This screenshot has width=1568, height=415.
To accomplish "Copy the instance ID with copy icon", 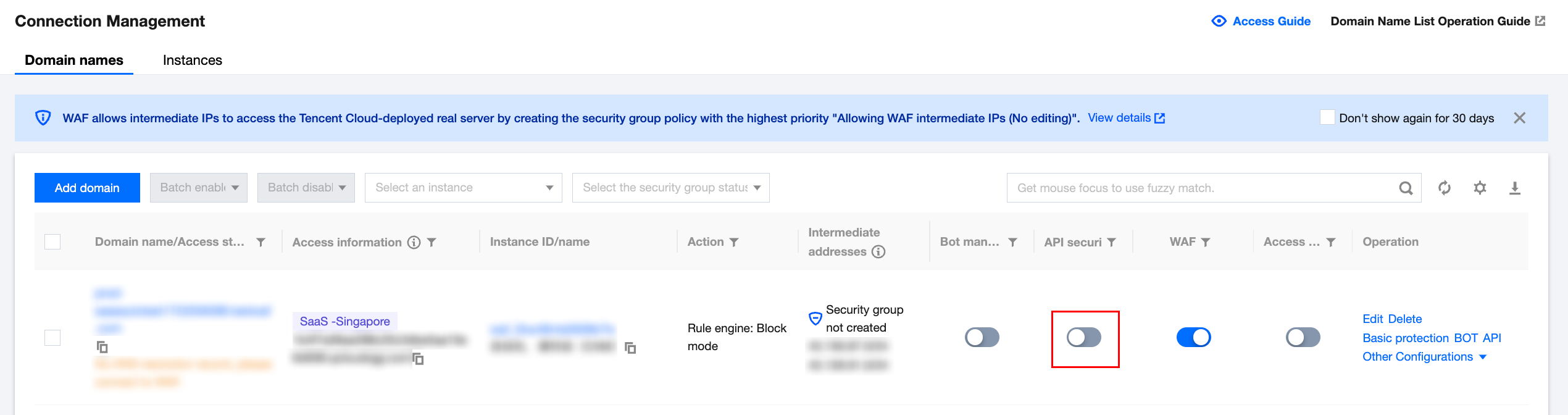I will coord(630,348).
